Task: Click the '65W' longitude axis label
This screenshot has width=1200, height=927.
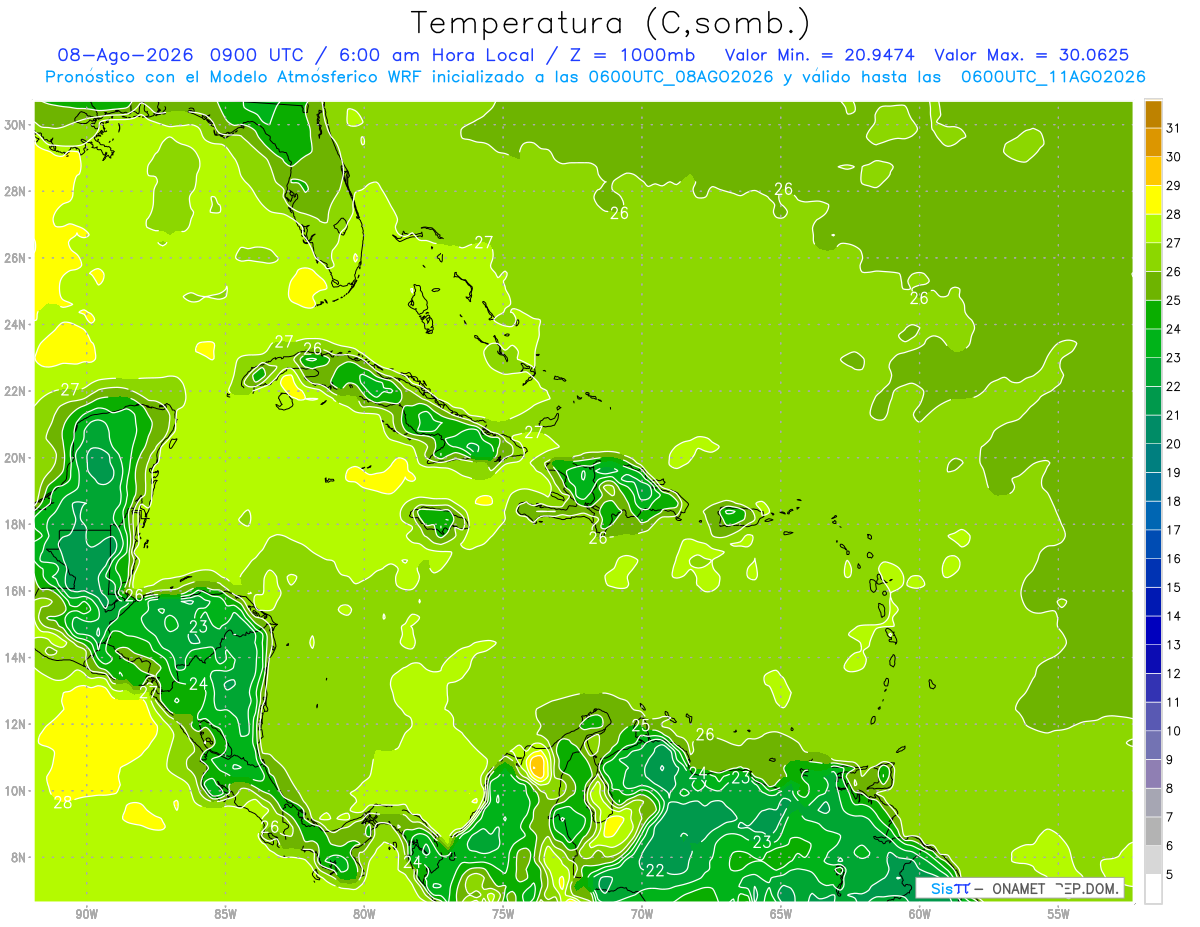Action: (781, 914)
